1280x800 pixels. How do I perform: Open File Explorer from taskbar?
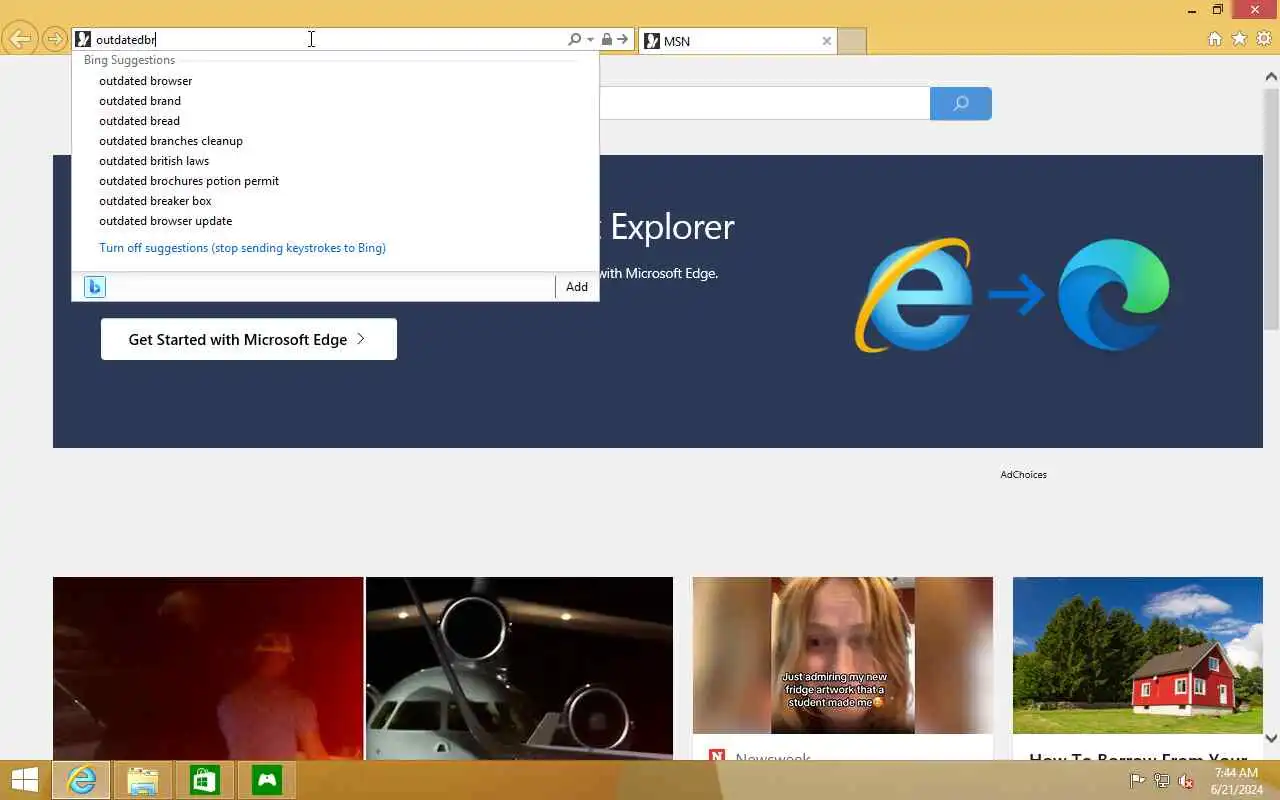[143, 780]
